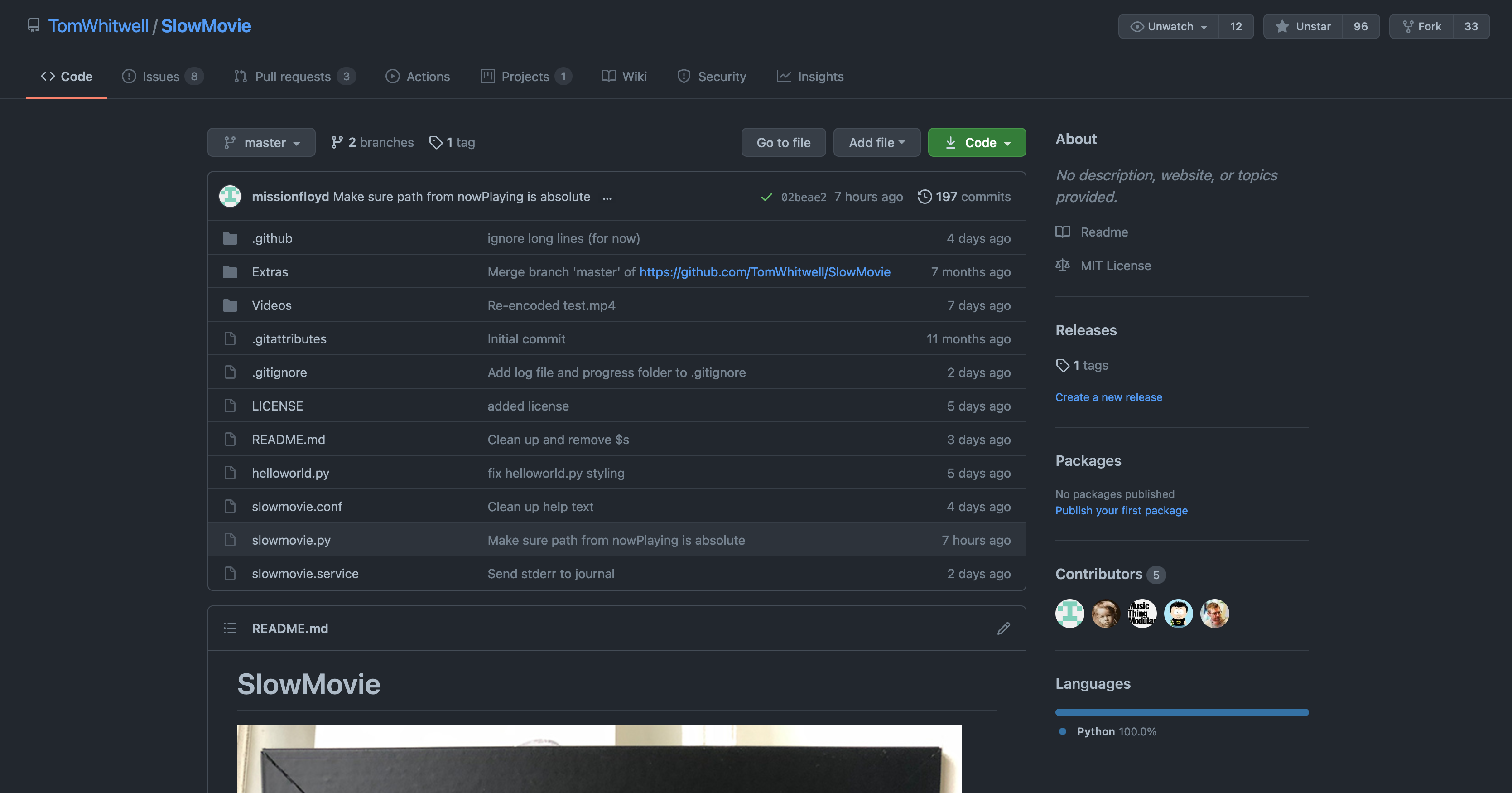The image size is (1512, 793).
Task: Unstar the SlowMovie repository
Action: tap(1302, 26)
